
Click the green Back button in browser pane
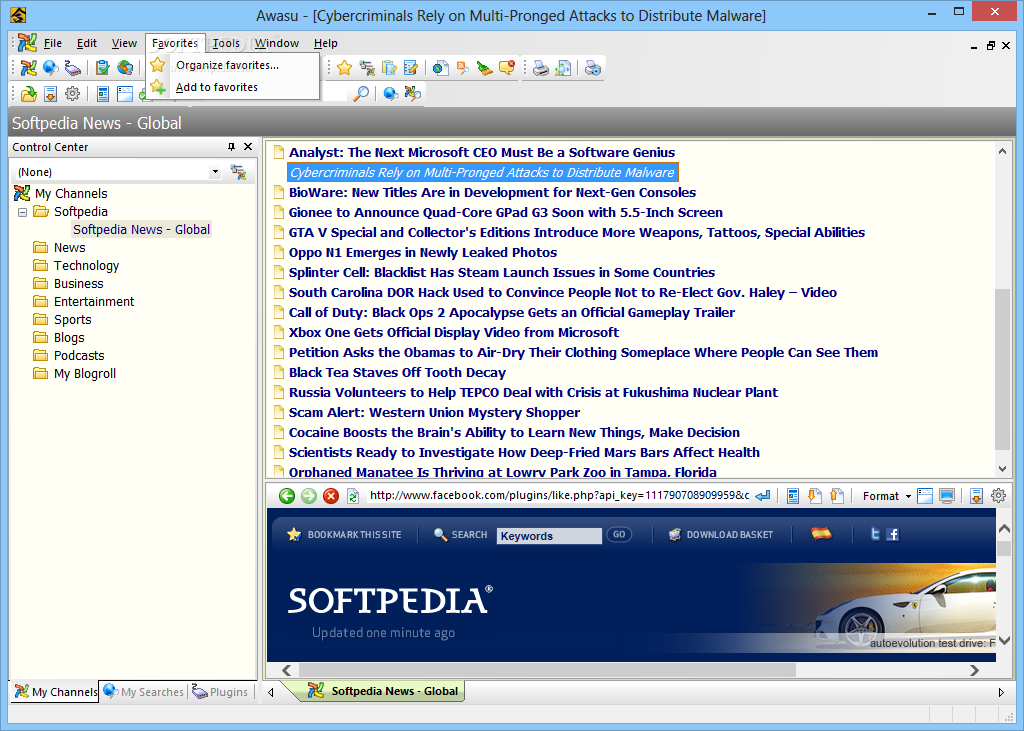(287, 496)
